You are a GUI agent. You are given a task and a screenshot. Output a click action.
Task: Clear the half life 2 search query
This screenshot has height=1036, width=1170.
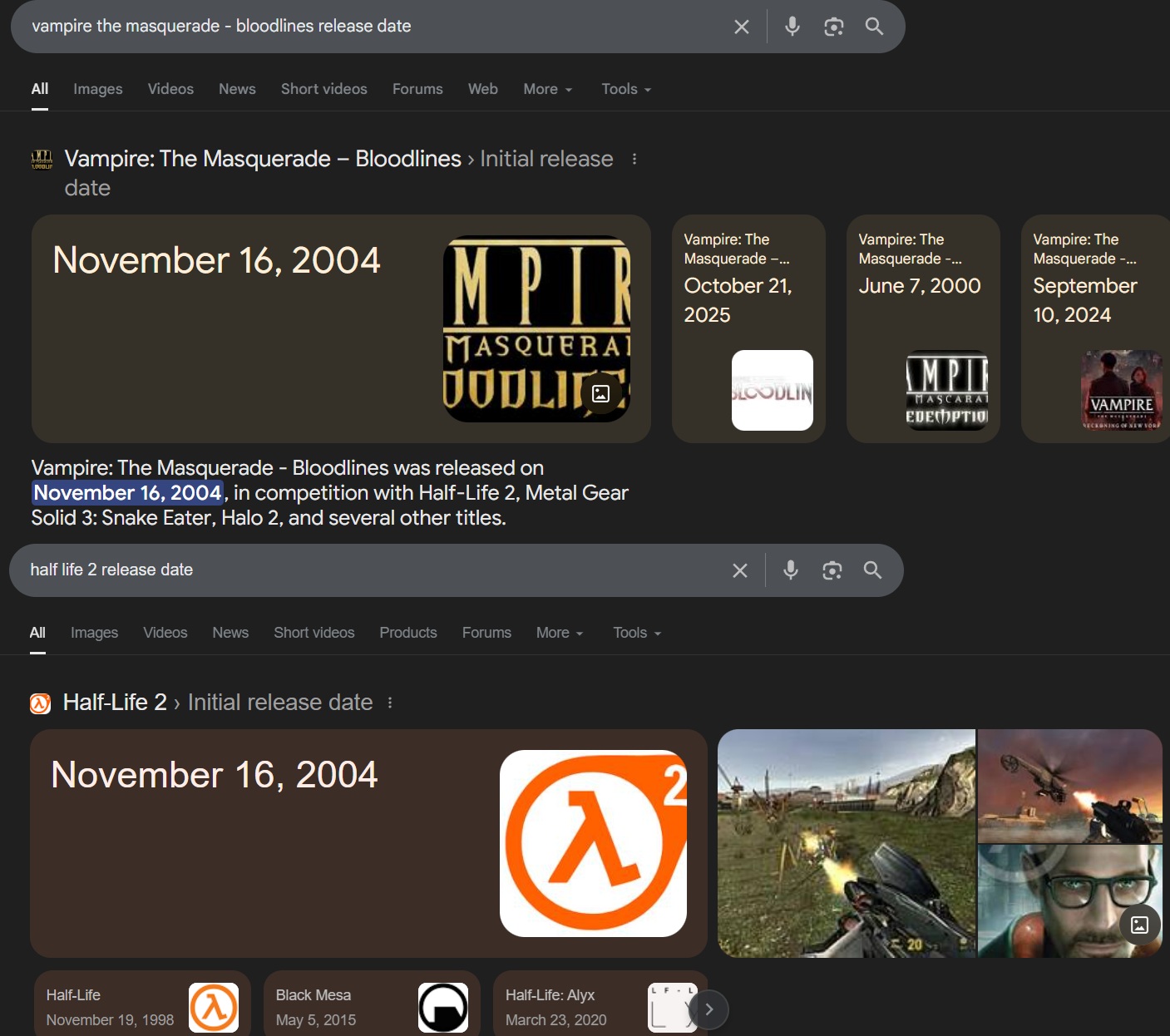tap(740, 570)
